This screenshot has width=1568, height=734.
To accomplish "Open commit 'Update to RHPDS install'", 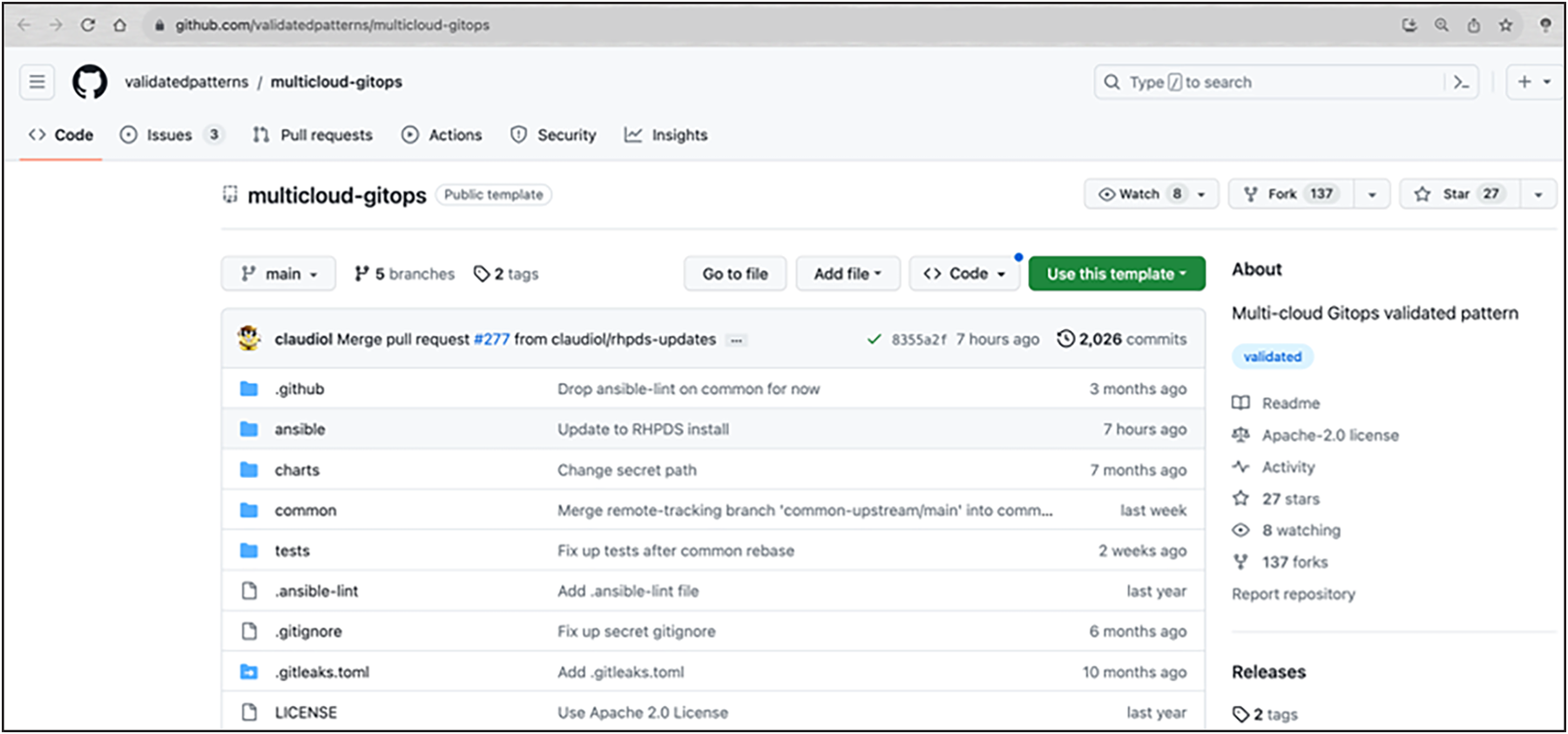I will (643, 429).
